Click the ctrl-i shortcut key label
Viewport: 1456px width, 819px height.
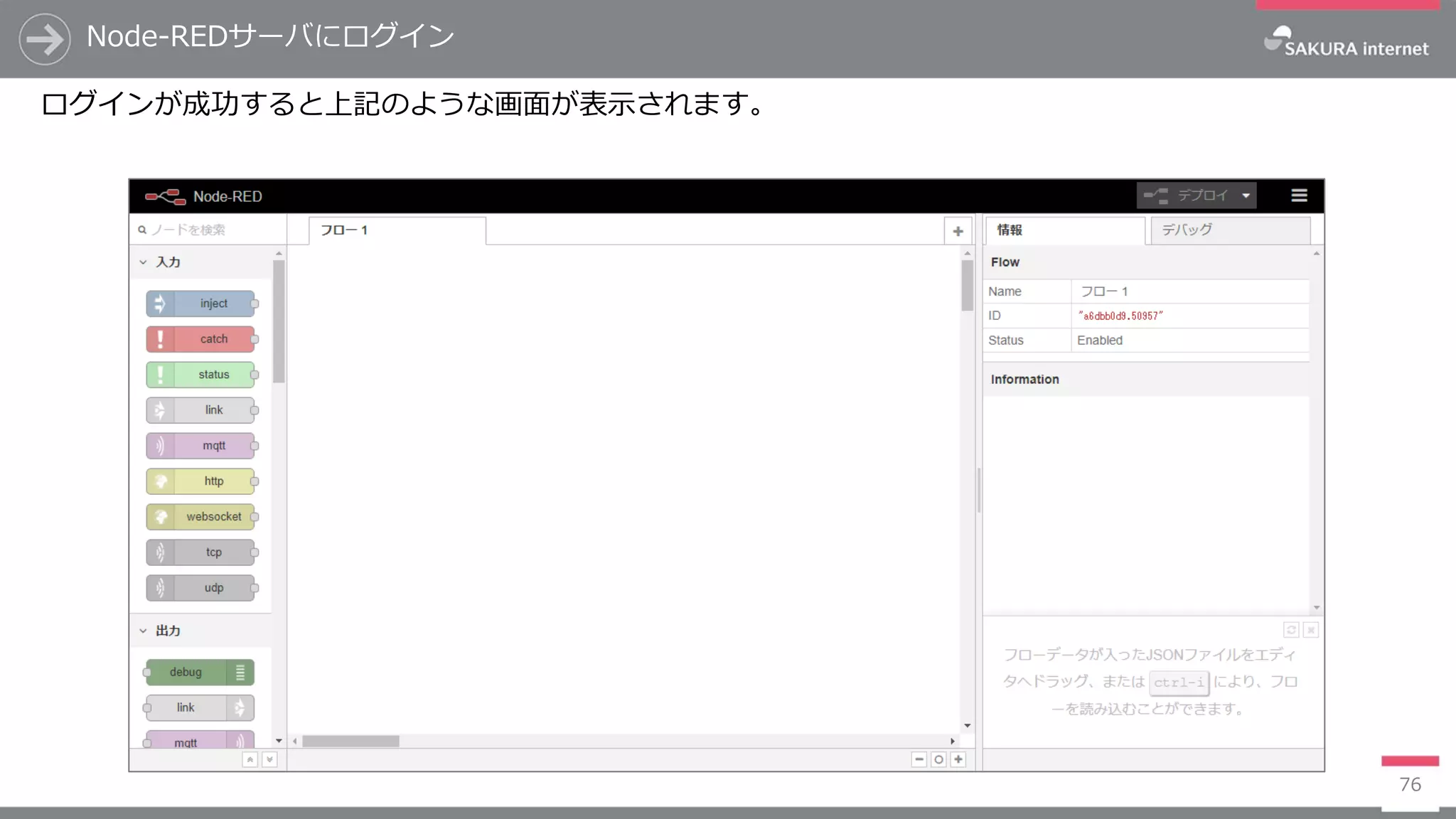pyautogui.click(x=1179, y=682)
